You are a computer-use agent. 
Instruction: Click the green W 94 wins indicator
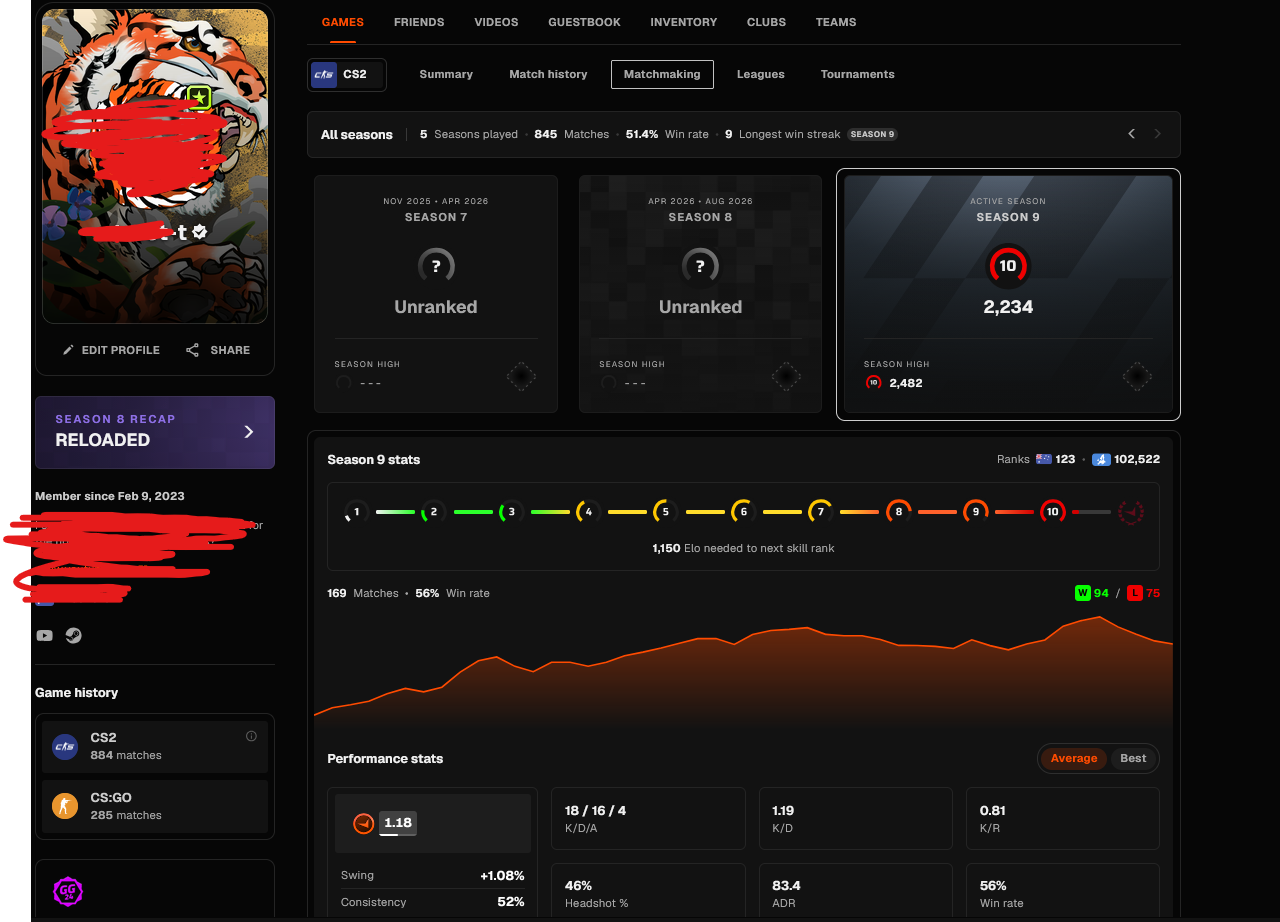pos(1092,593)
